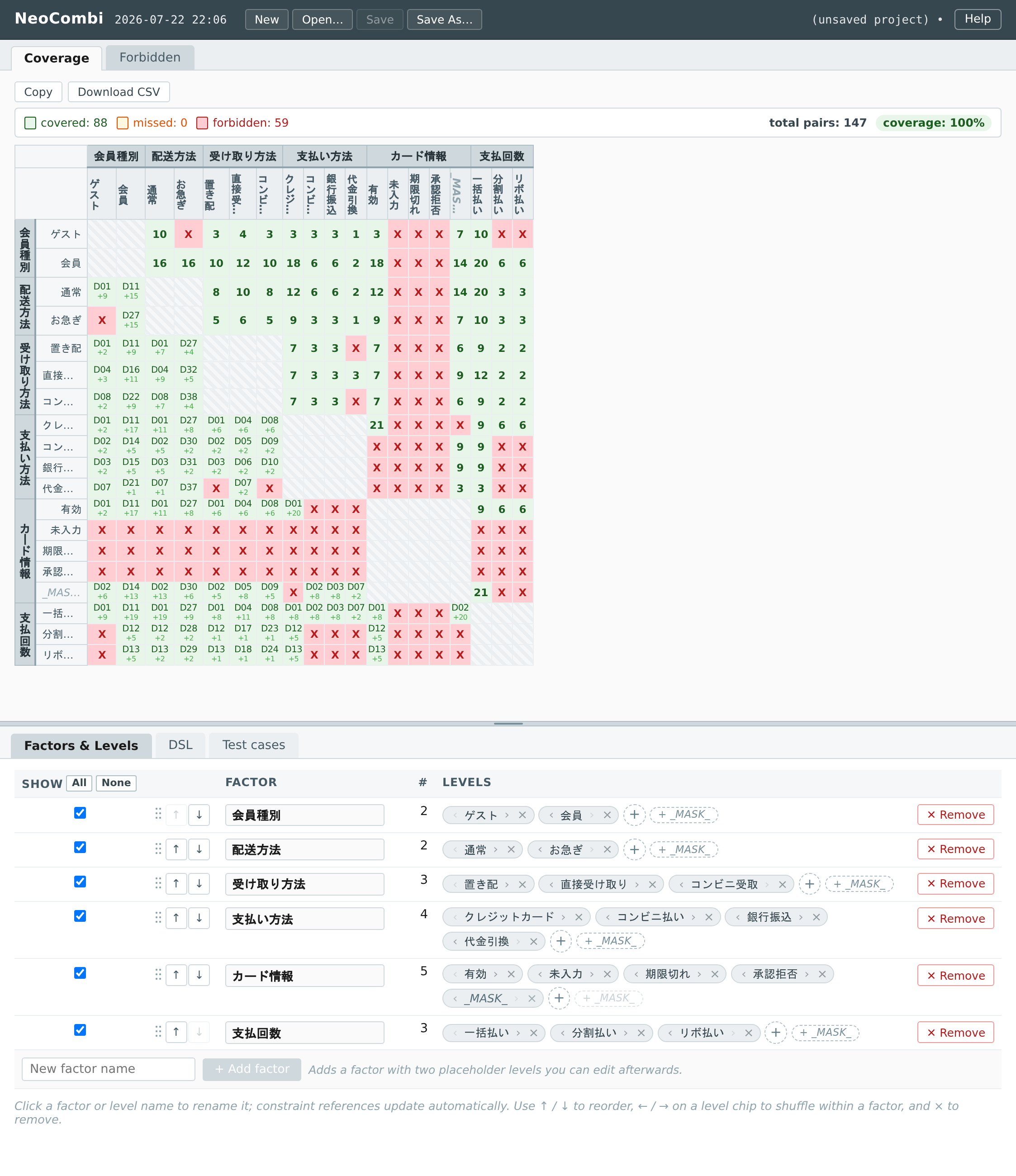The image size is (1016, 1176).
Task: Create a New project
Action: tap(267, 19)
